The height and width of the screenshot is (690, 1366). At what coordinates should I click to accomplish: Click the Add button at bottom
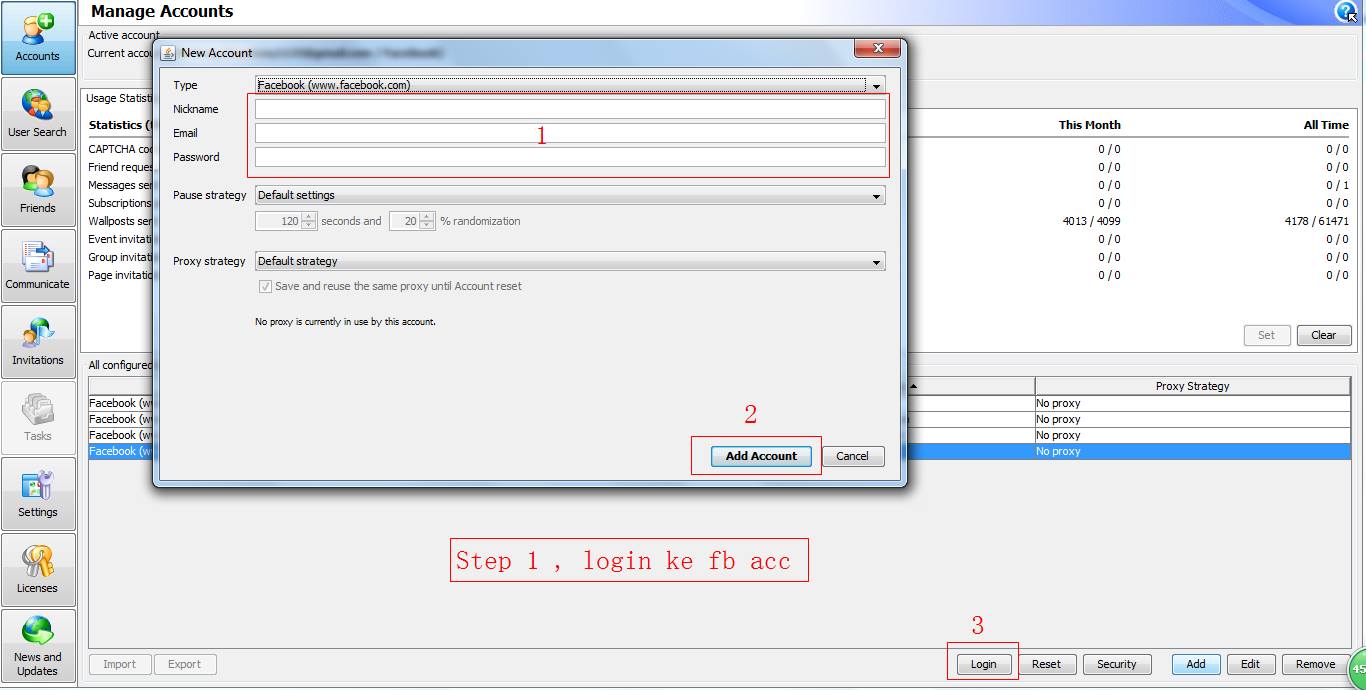pos(1196,664)
